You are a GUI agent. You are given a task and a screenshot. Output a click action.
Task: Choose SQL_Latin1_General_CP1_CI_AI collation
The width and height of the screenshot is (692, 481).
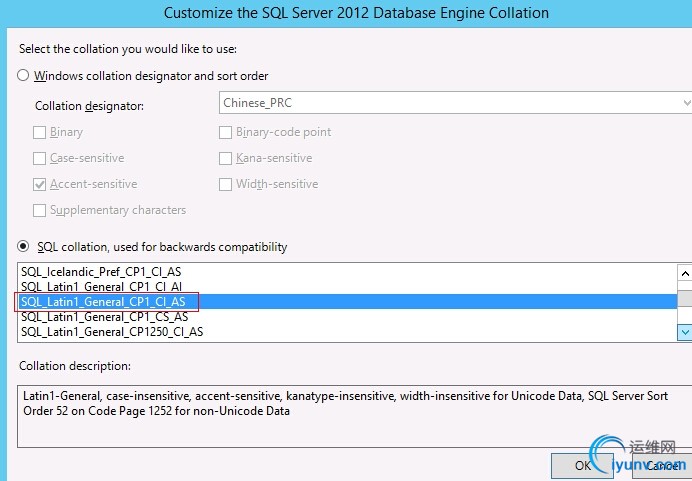tap(103, 287)
